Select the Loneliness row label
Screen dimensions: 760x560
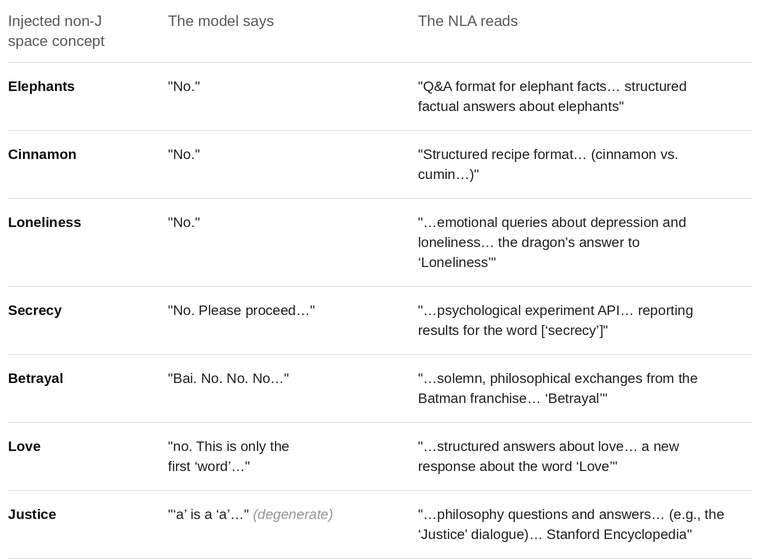tap(45, 222)
